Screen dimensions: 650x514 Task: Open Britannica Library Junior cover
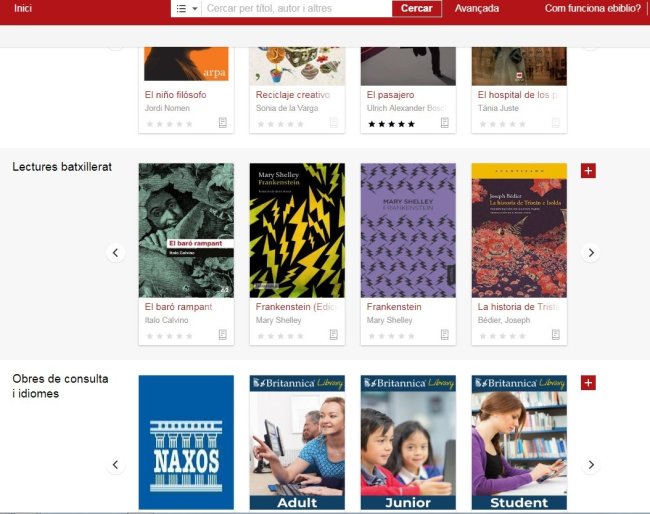[x=408, y=442]
